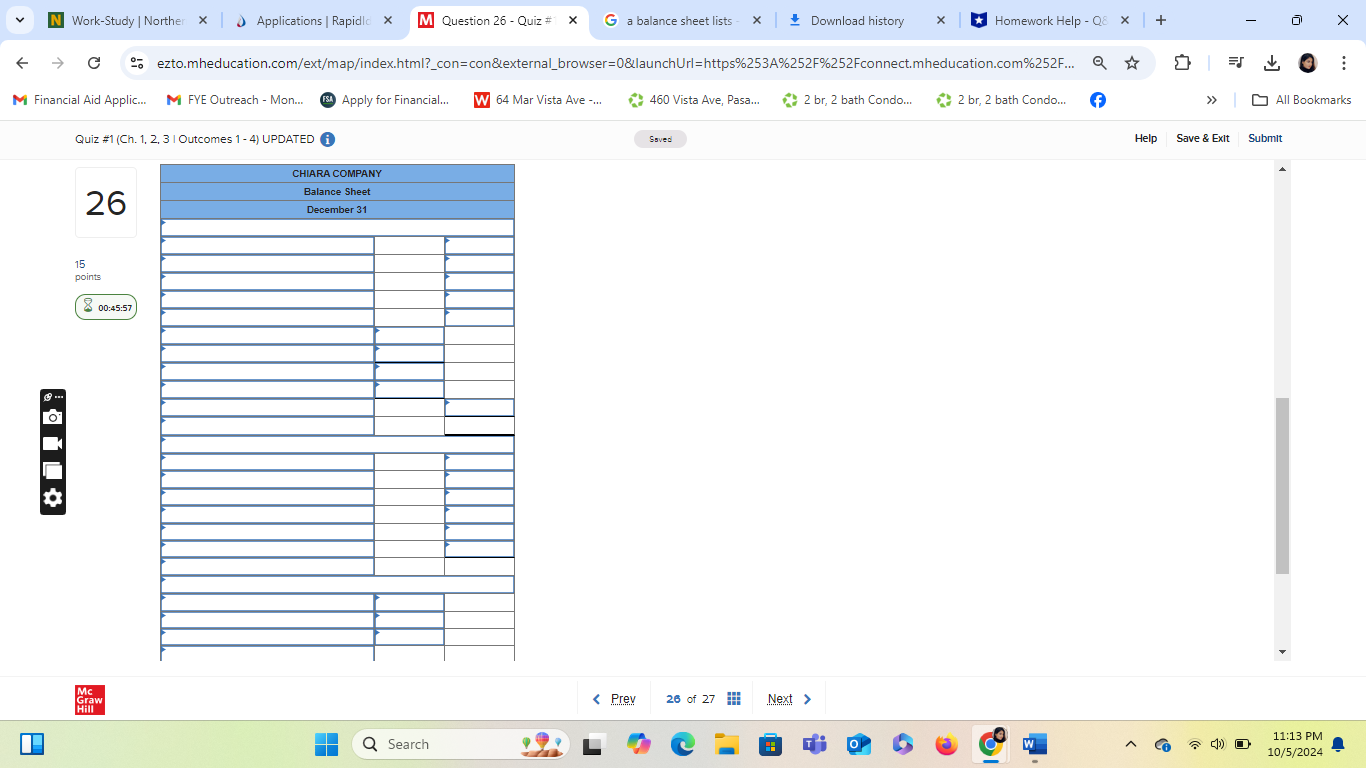Open the FYE Outreach bookmark
The width and height of the screenshot is (1366, 768).
pyautogui.click(x=235, y=100)
